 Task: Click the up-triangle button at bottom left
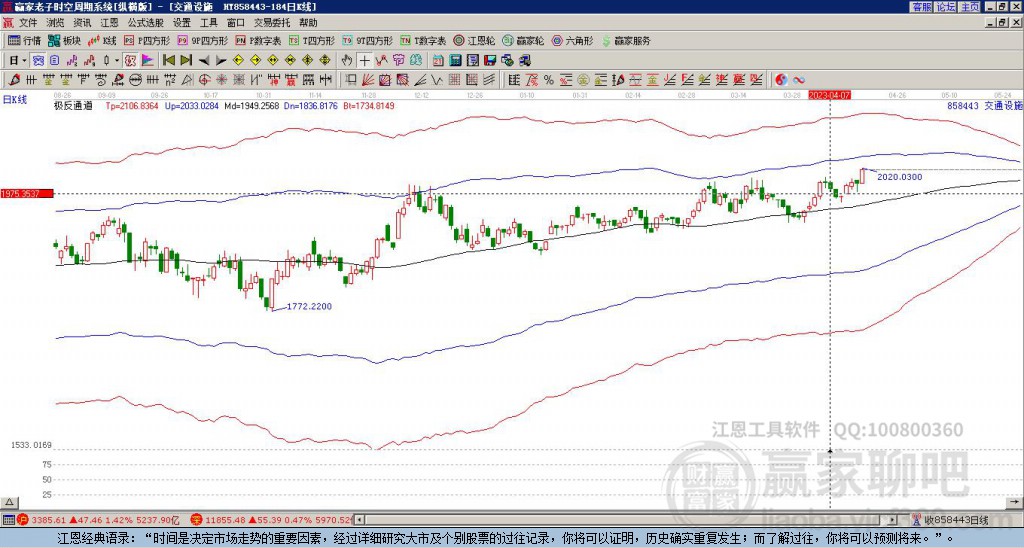(x=8, y=502)
